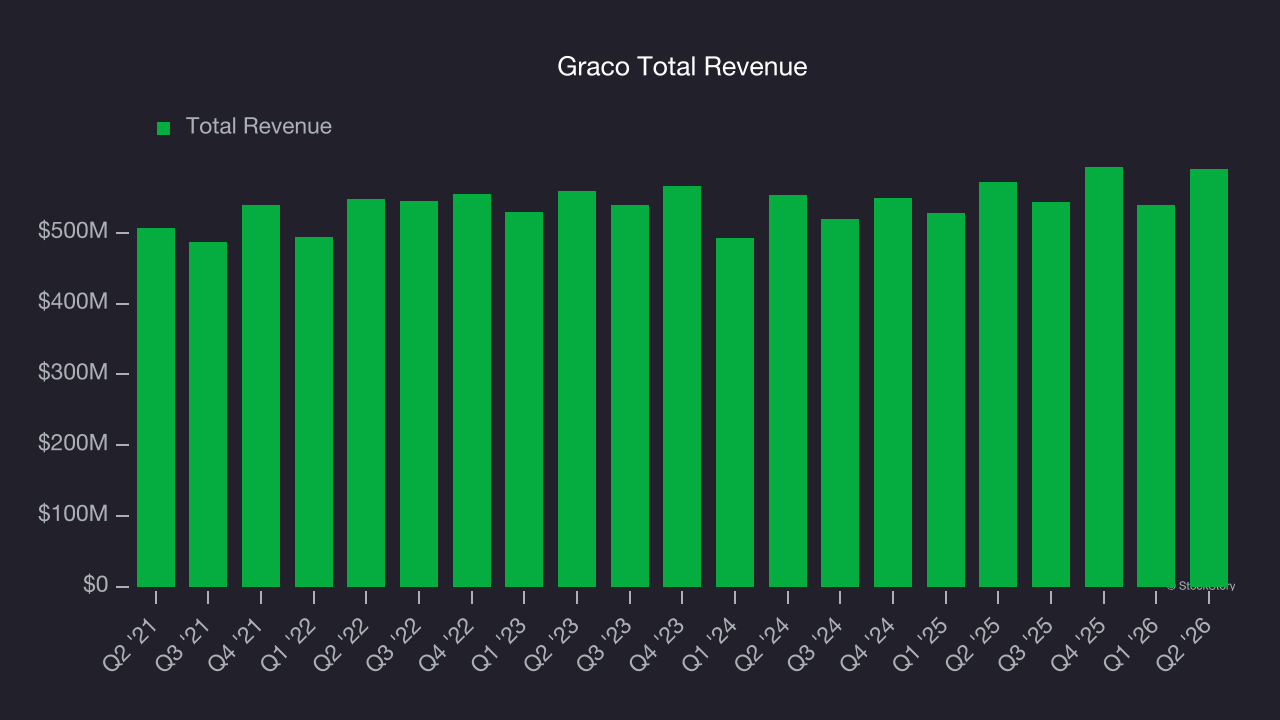The image size is (1280, 720).
Task: Pick the "$300M" y-axis label
Action: tap(73, 373)
